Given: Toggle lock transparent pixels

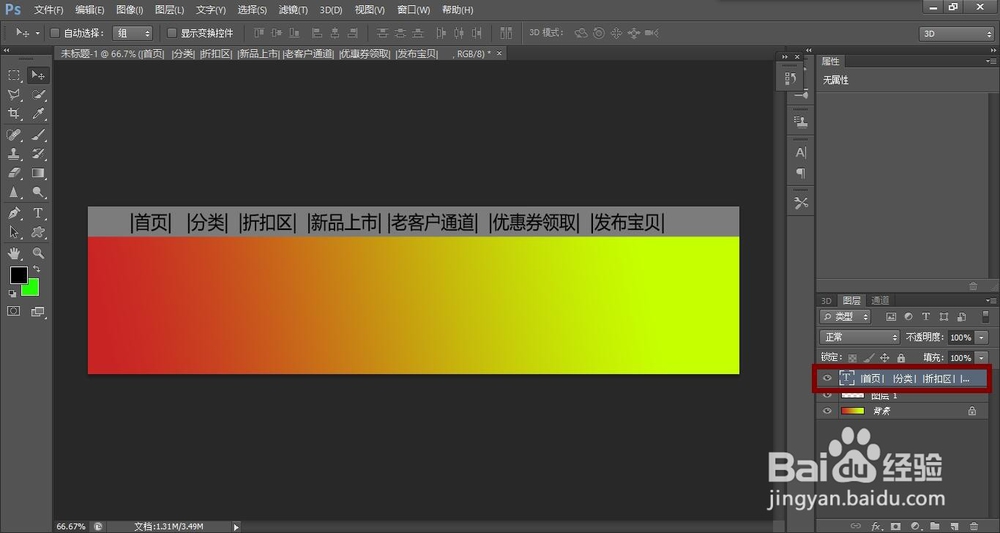Looking at the screenshot, I should click(852, 358).
